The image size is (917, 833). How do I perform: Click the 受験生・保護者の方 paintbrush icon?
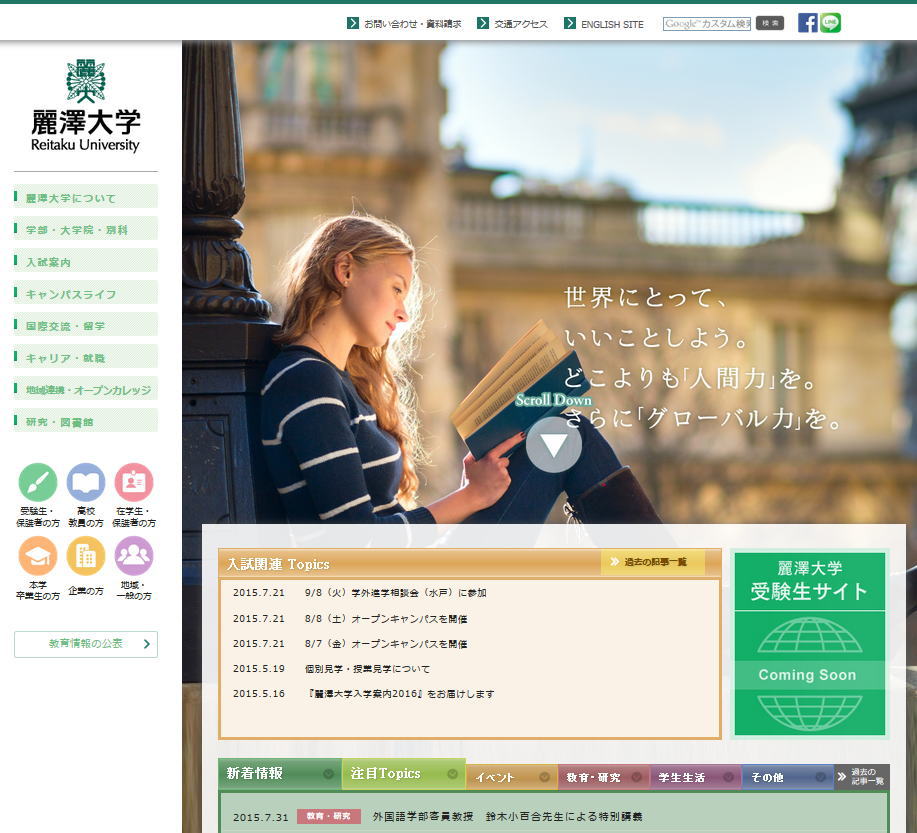point(38,483)
